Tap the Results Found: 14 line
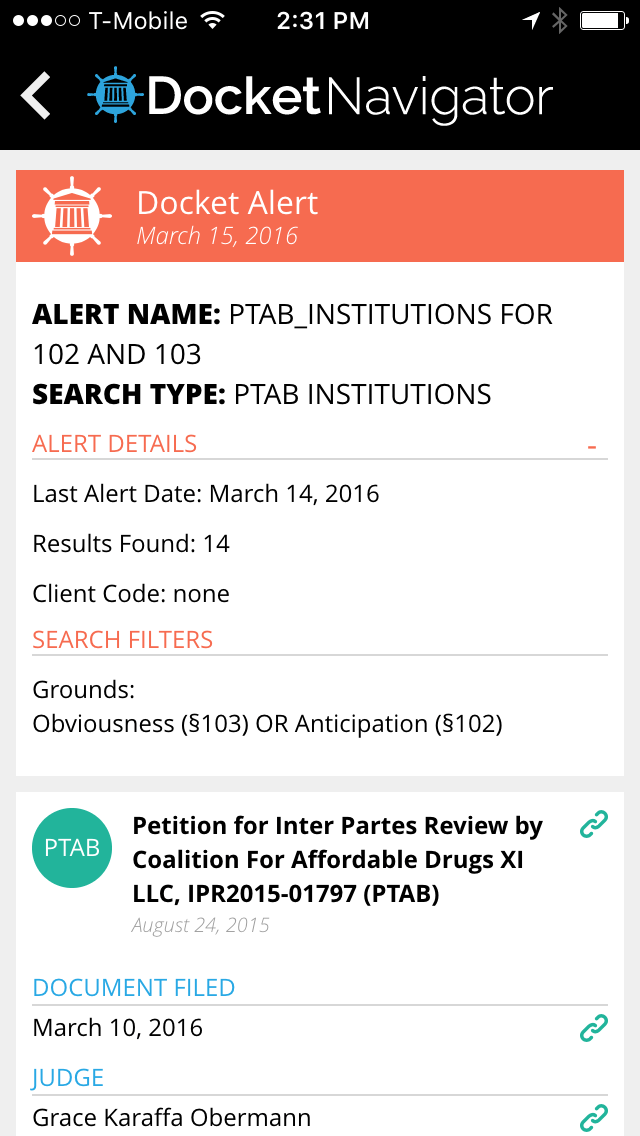This screenshot has width=640, height=1136. click(x=131, y=543)
